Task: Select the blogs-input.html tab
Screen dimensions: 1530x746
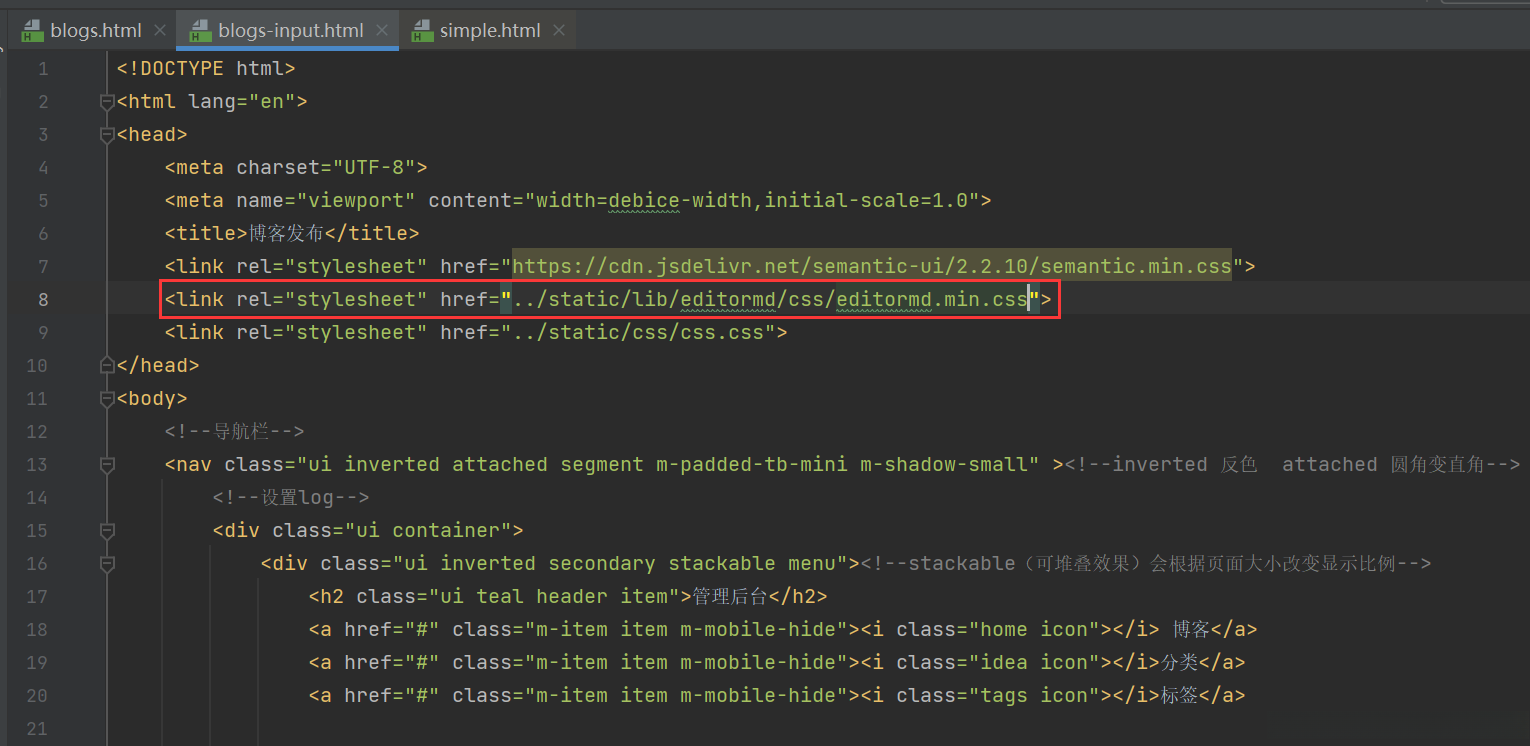Action: [288, 30]
